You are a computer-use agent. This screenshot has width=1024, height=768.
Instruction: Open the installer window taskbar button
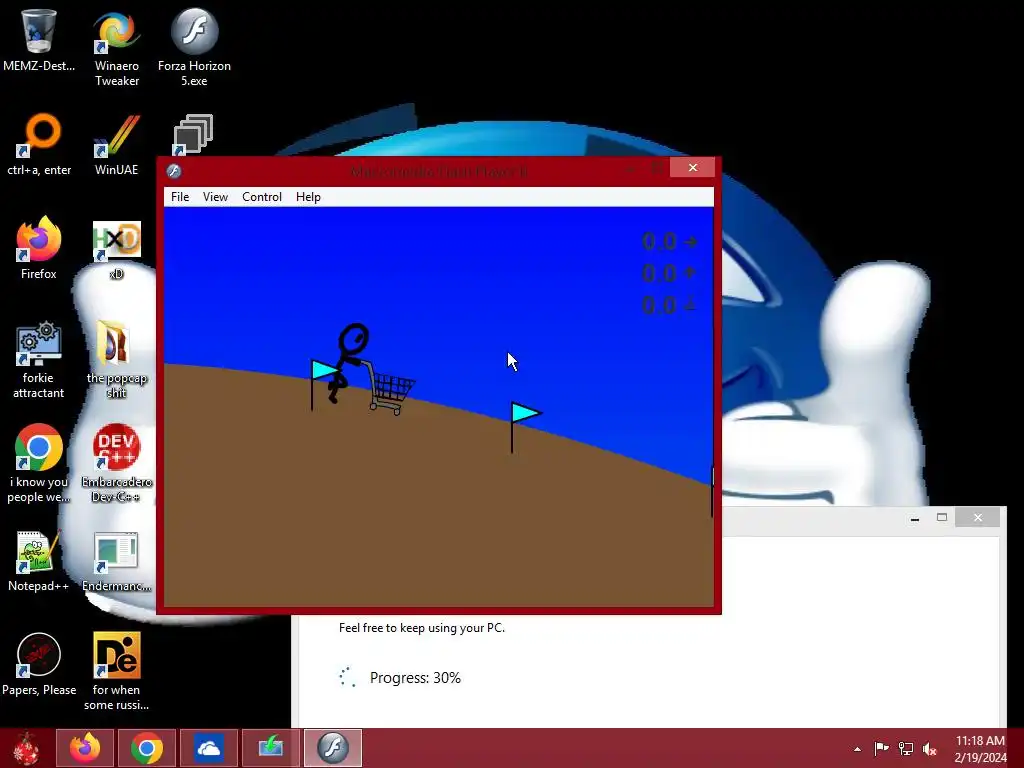point(270,748)
